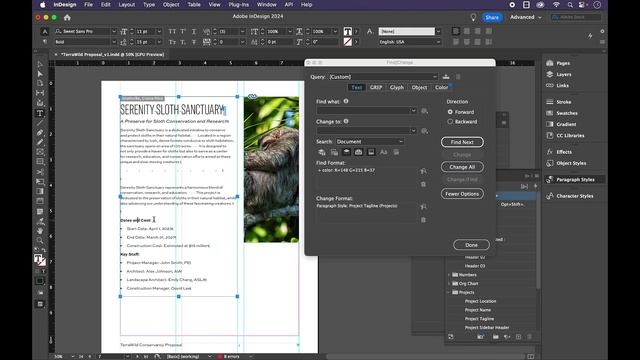This screenshot has width=640, height=360.
Task: Select the Type tool in the toolbox
Action: tap(40, 113)
